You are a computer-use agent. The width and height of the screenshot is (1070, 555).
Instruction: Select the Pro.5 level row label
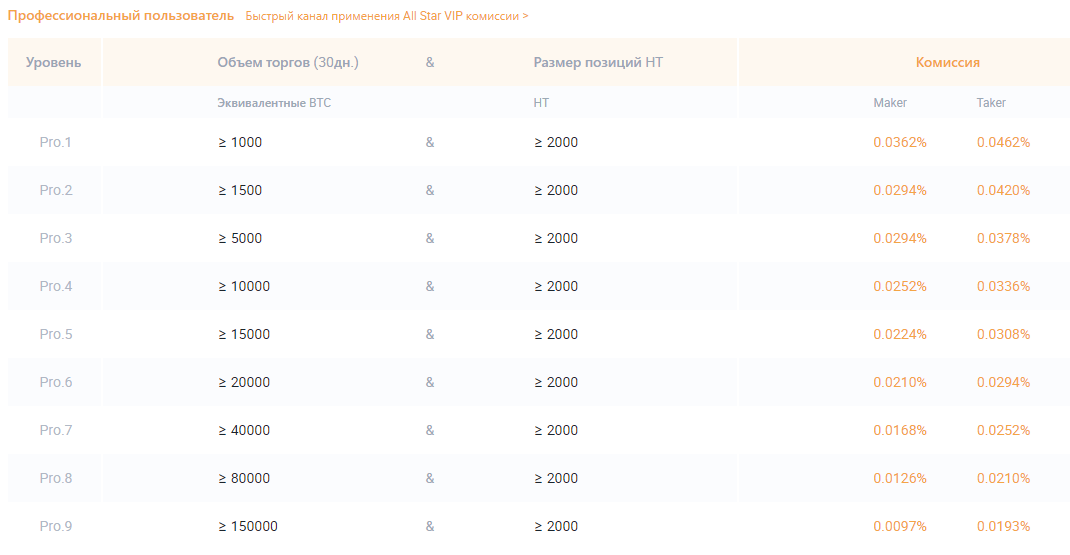click(56, 334)
